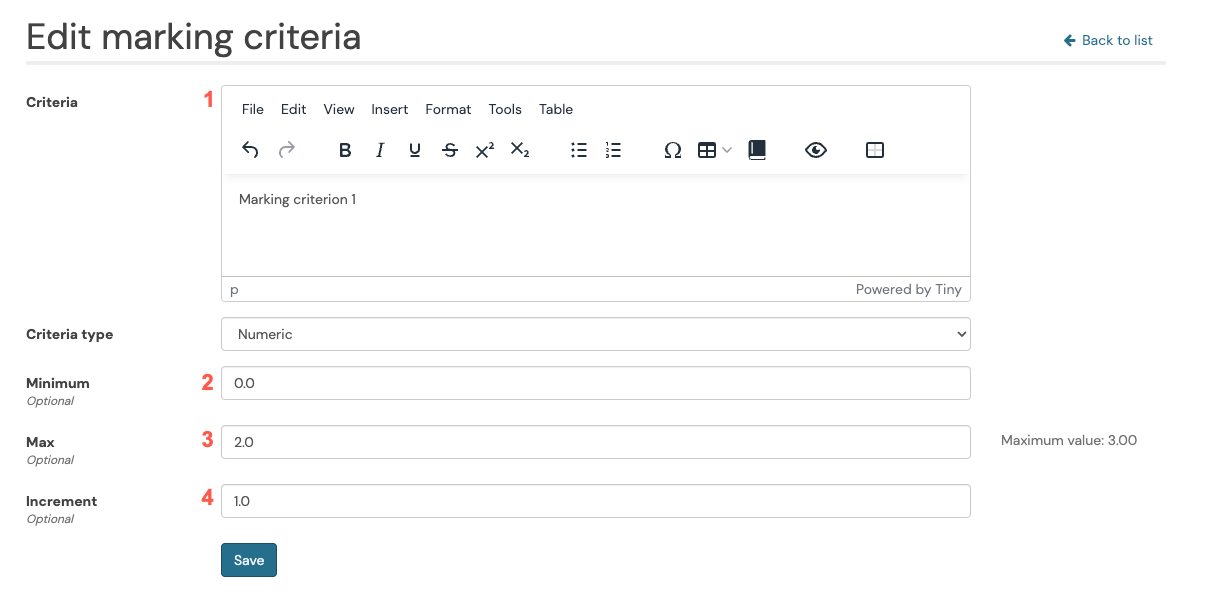Open the Format menu
Screen dimensions: 1207x614
(x=448, y=109)
